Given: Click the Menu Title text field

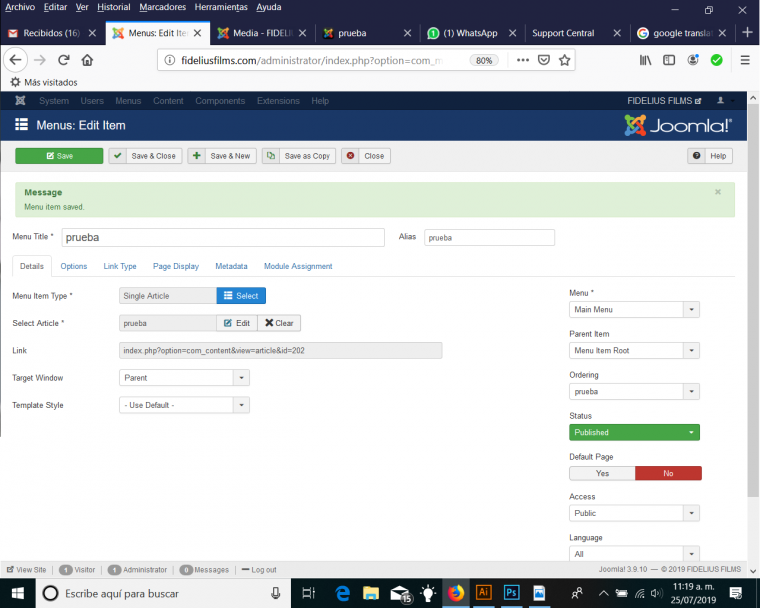Looking at the screenshot, I should [223, 238].
